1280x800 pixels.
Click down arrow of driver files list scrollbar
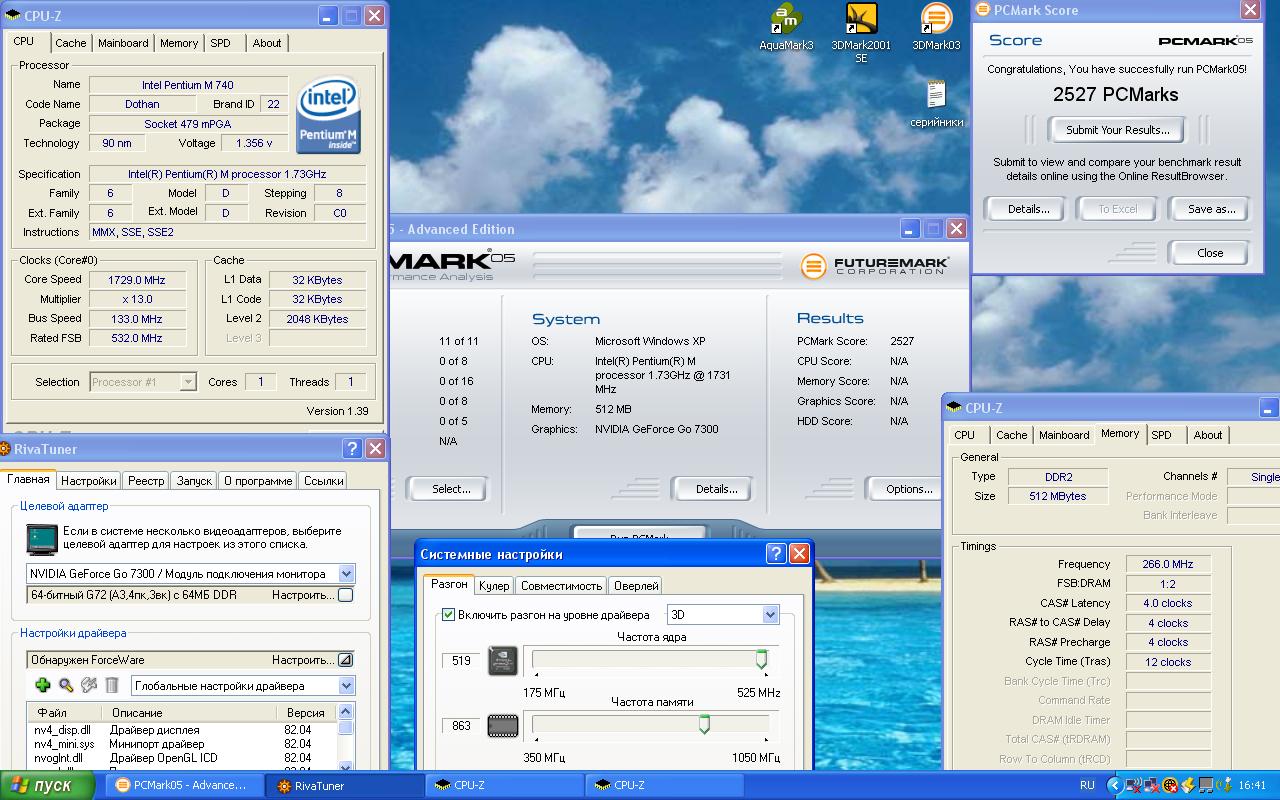(x=346, y=765)
